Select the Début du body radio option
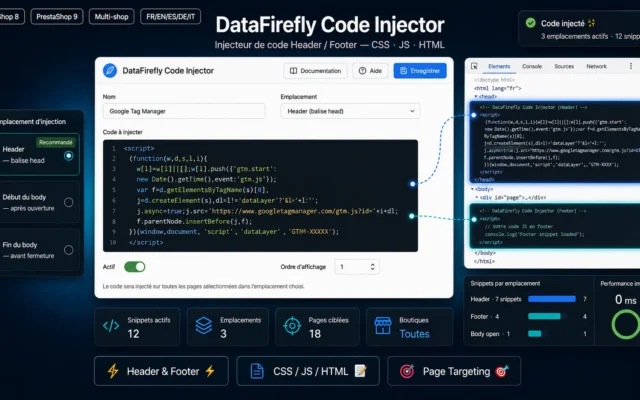640x400 pixels. point(69,202)
